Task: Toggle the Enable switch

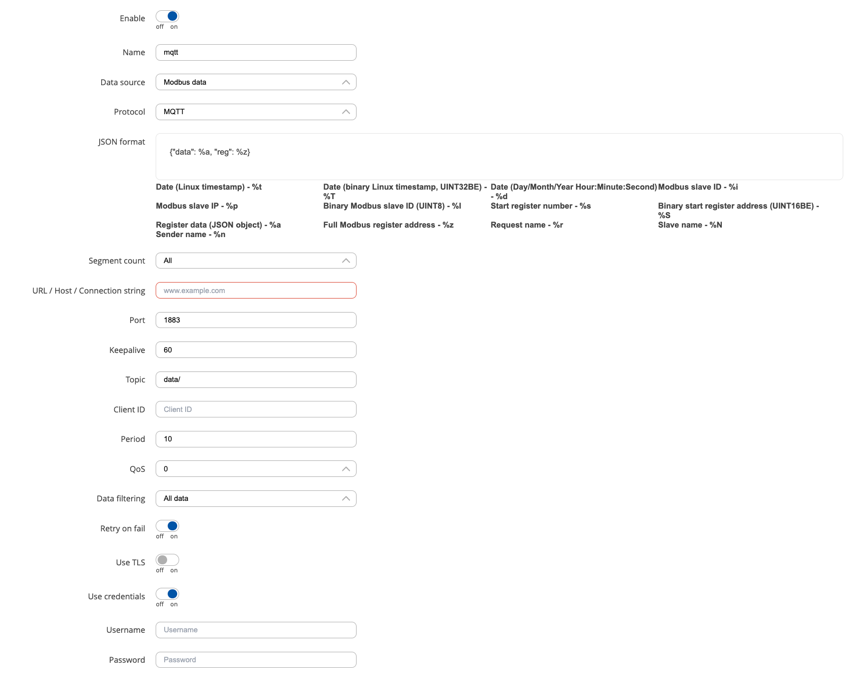Action: coord(167,17)
